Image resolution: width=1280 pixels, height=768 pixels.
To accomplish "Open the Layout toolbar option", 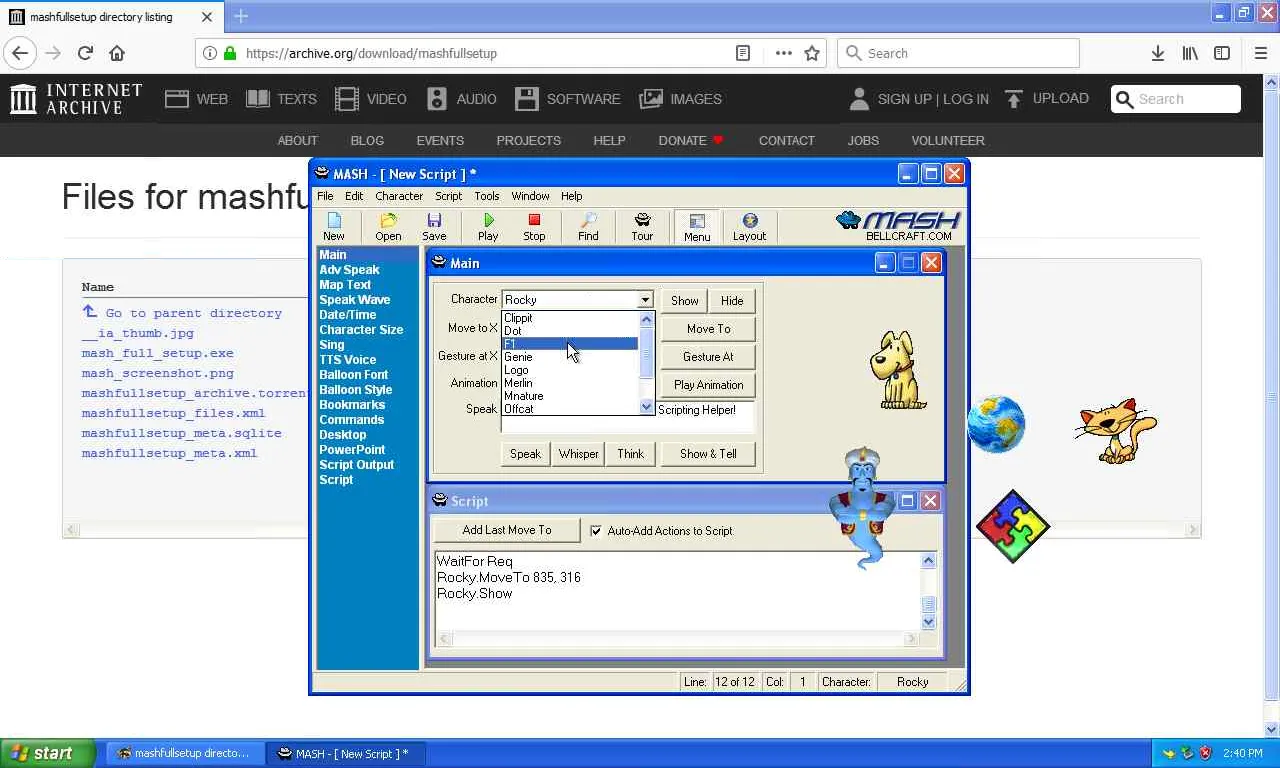I will click(749, 227).
